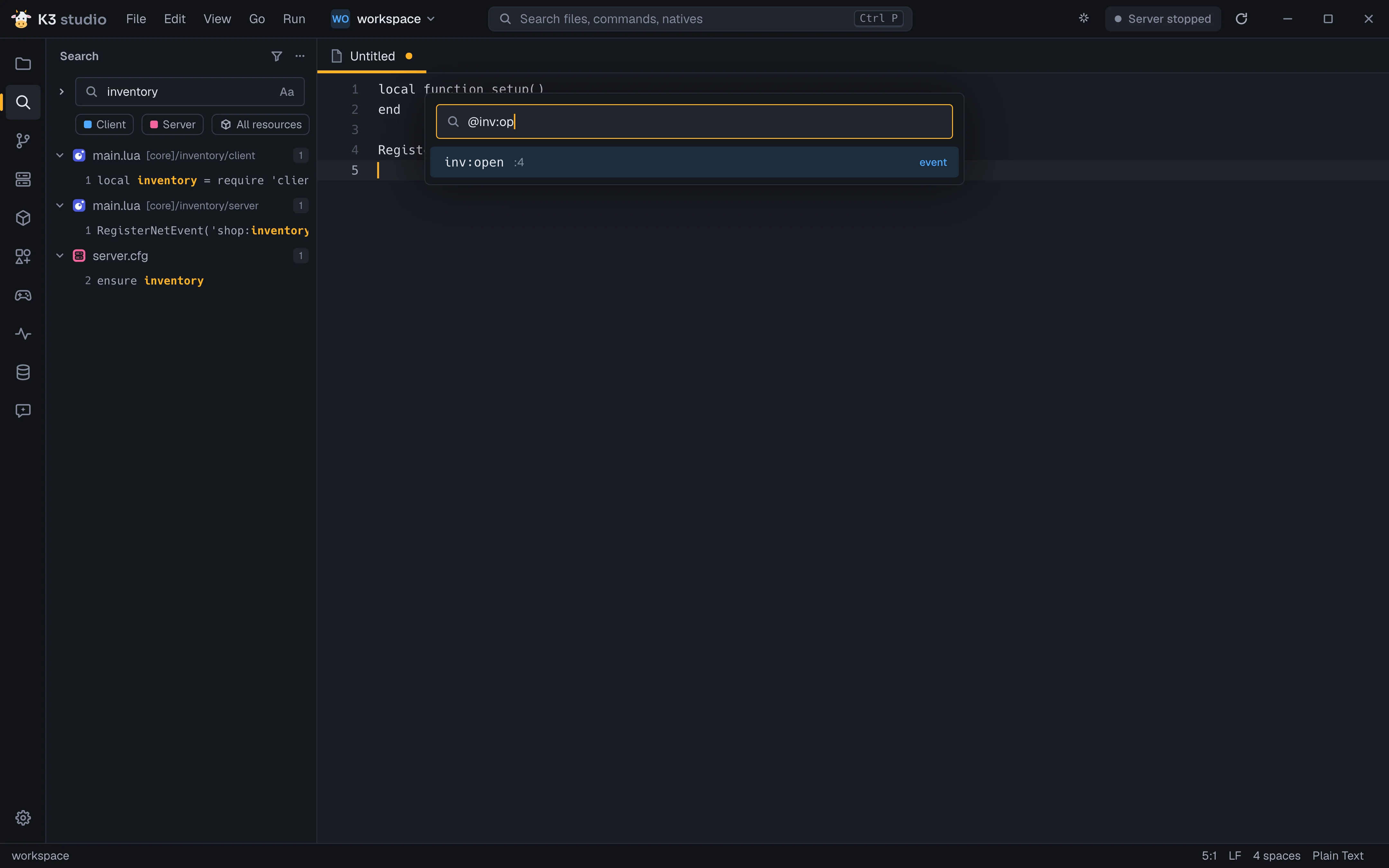This screenshot has width=1389, height=868.
Task: Open the feedback chat sidebar icon
Action: pyautogui.click(x=23, y=411)
